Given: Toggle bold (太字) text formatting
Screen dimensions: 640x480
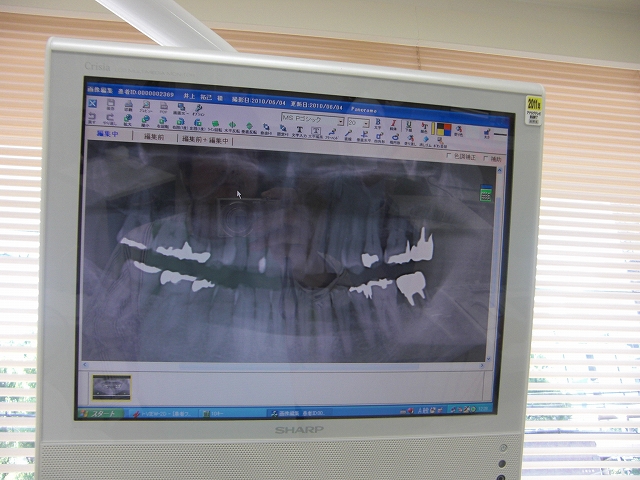Looking at the screenshot, I should coord(378,122).
